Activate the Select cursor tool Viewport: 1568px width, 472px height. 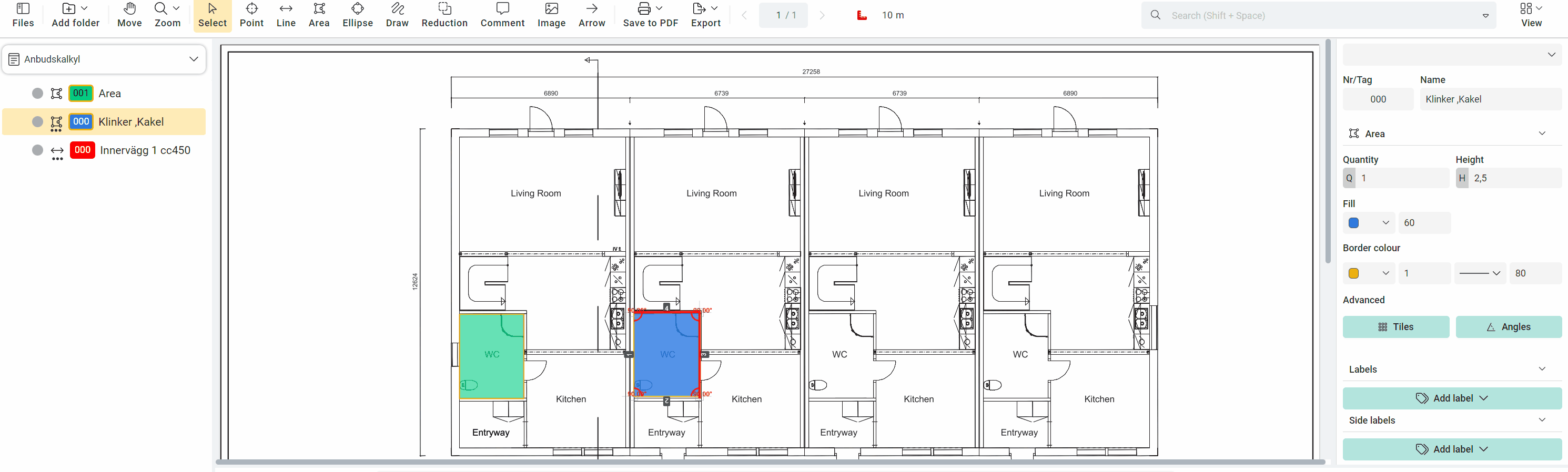click(213, 15)
